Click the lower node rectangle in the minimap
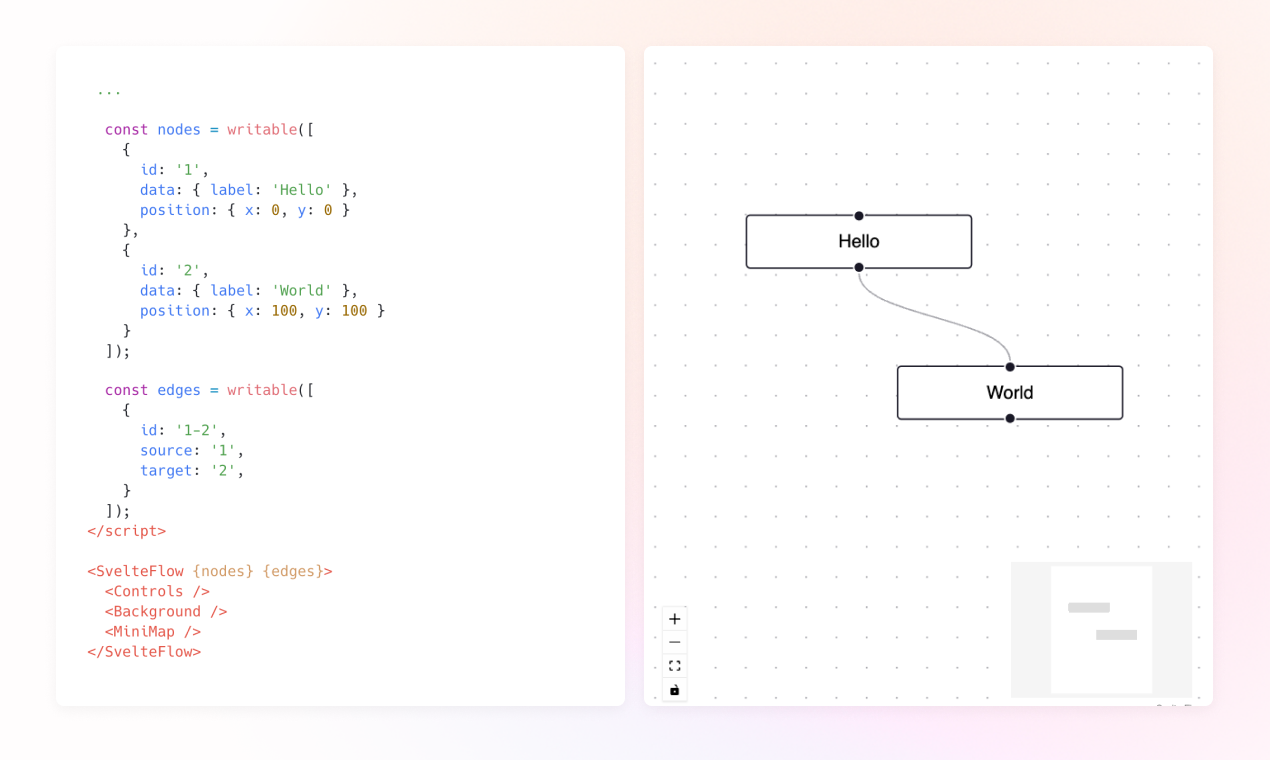Image resolution: width=1270 pixels, height=760 pixels. 1117,635
